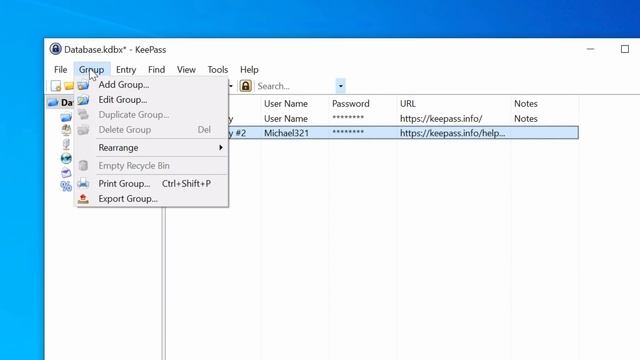
Task: Open the search box dropdown arrow
Action: tap(341, 86)
